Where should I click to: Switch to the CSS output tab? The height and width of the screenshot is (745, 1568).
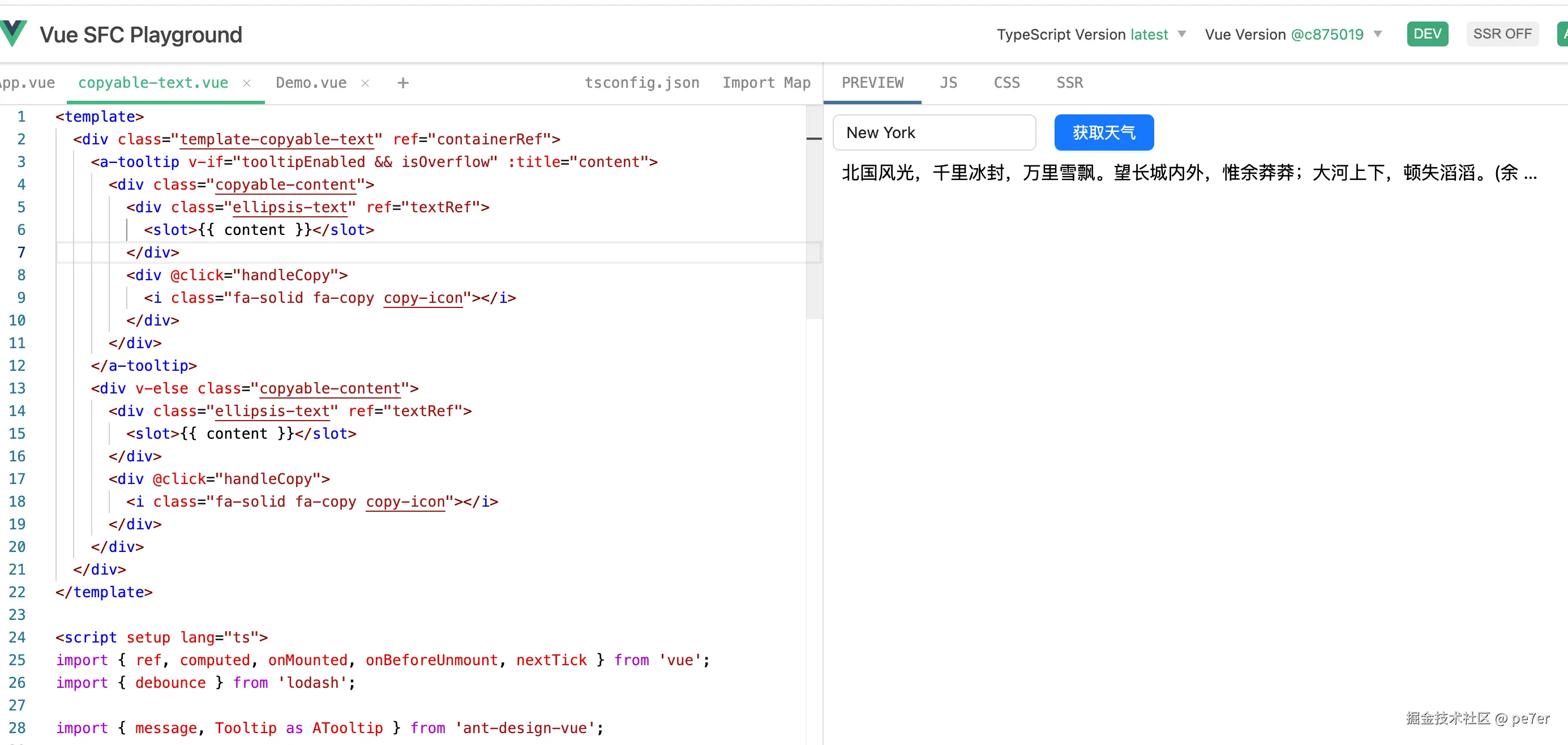[1006, 83]
